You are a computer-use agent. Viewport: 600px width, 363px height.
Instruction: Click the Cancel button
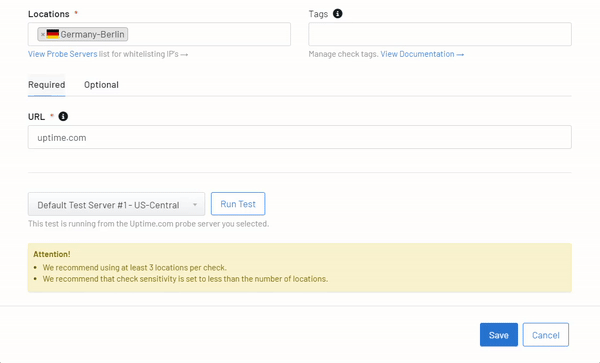coord(546,335)
